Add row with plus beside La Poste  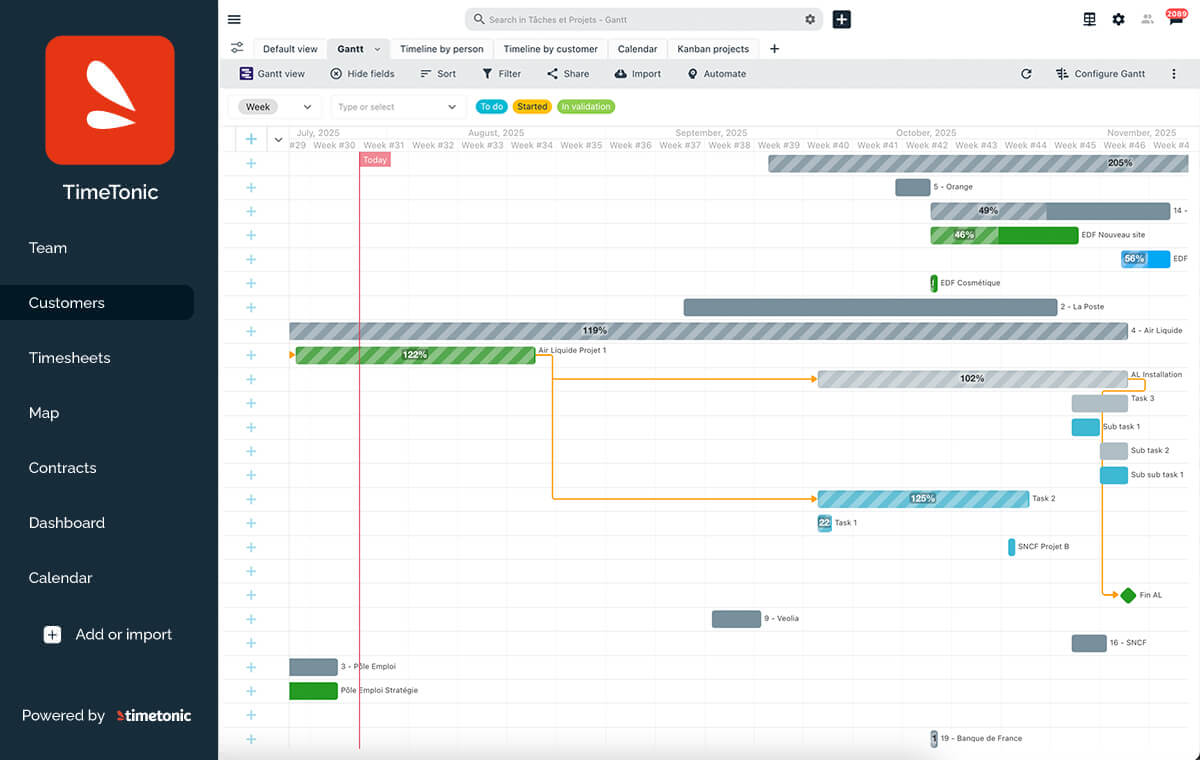point(251,307)
